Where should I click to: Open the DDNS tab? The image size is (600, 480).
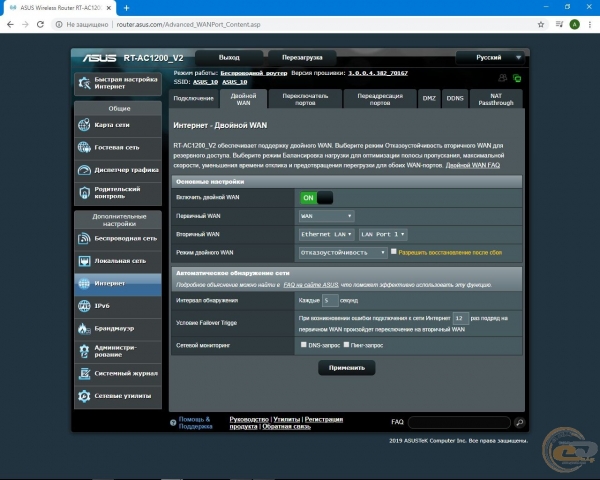pos(455,98)
